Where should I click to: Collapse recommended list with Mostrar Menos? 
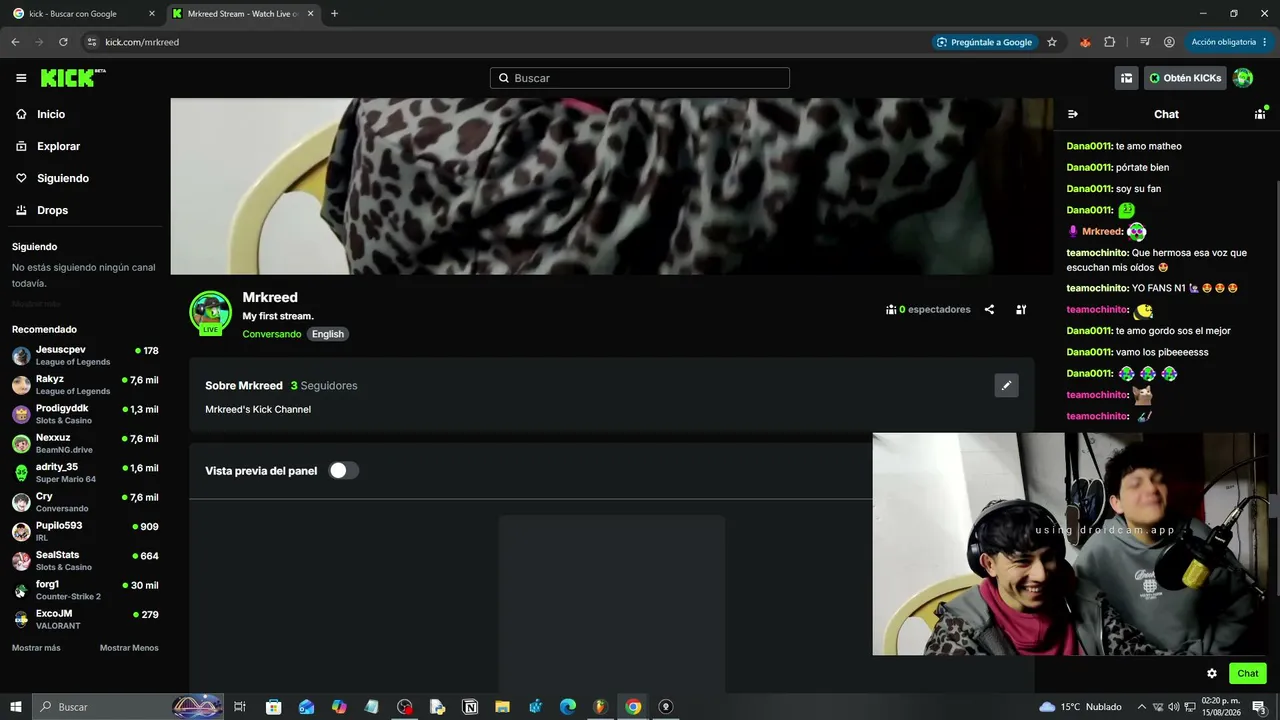click(129, 648)
